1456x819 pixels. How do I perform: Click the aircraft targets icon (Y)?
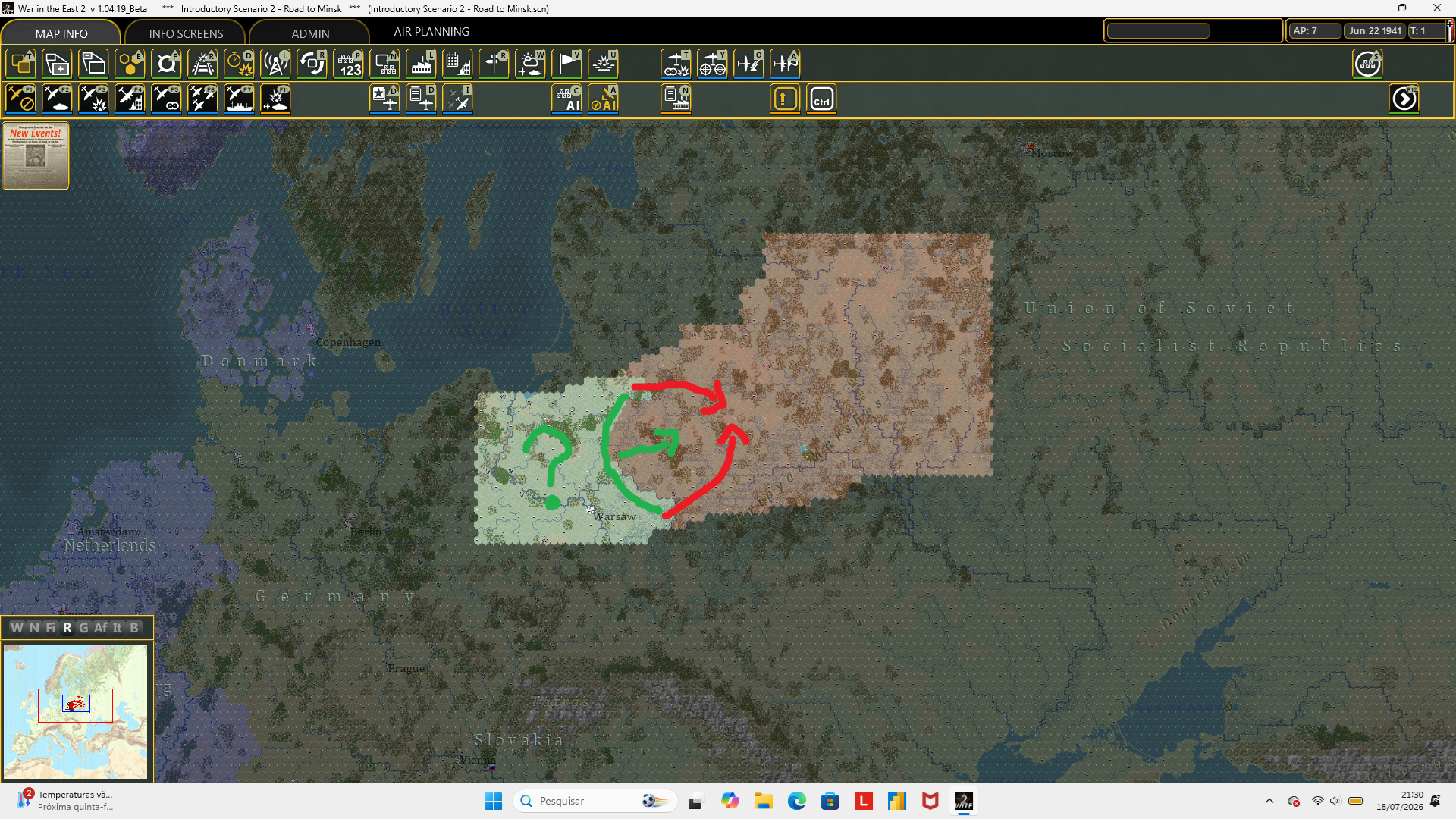(713, 64)
